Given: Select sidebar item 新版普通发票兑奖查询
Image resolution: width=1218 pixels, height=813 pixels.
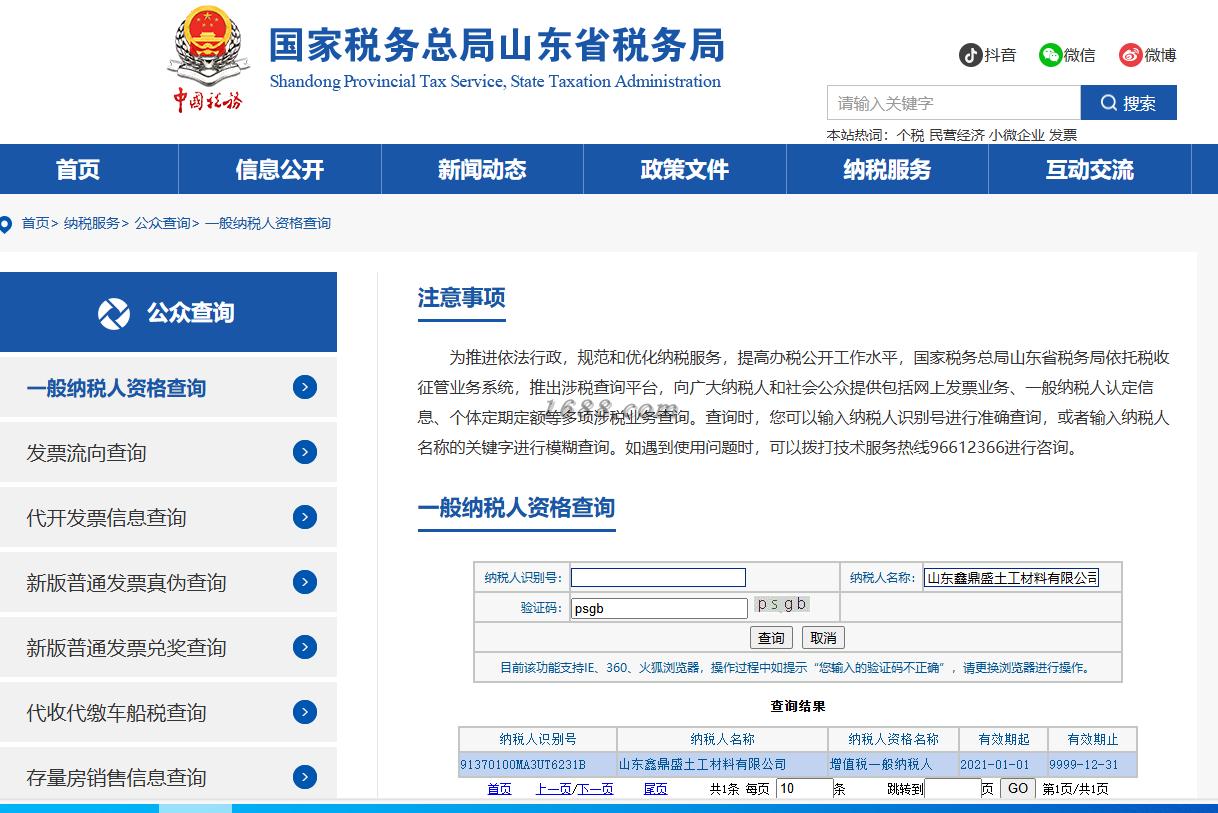Looking at the screenshot, I should click(168, 648).
